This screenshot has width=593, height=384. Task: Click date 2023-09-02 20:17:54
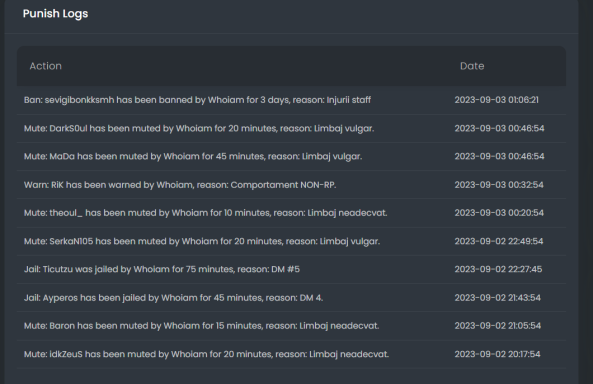497,354
